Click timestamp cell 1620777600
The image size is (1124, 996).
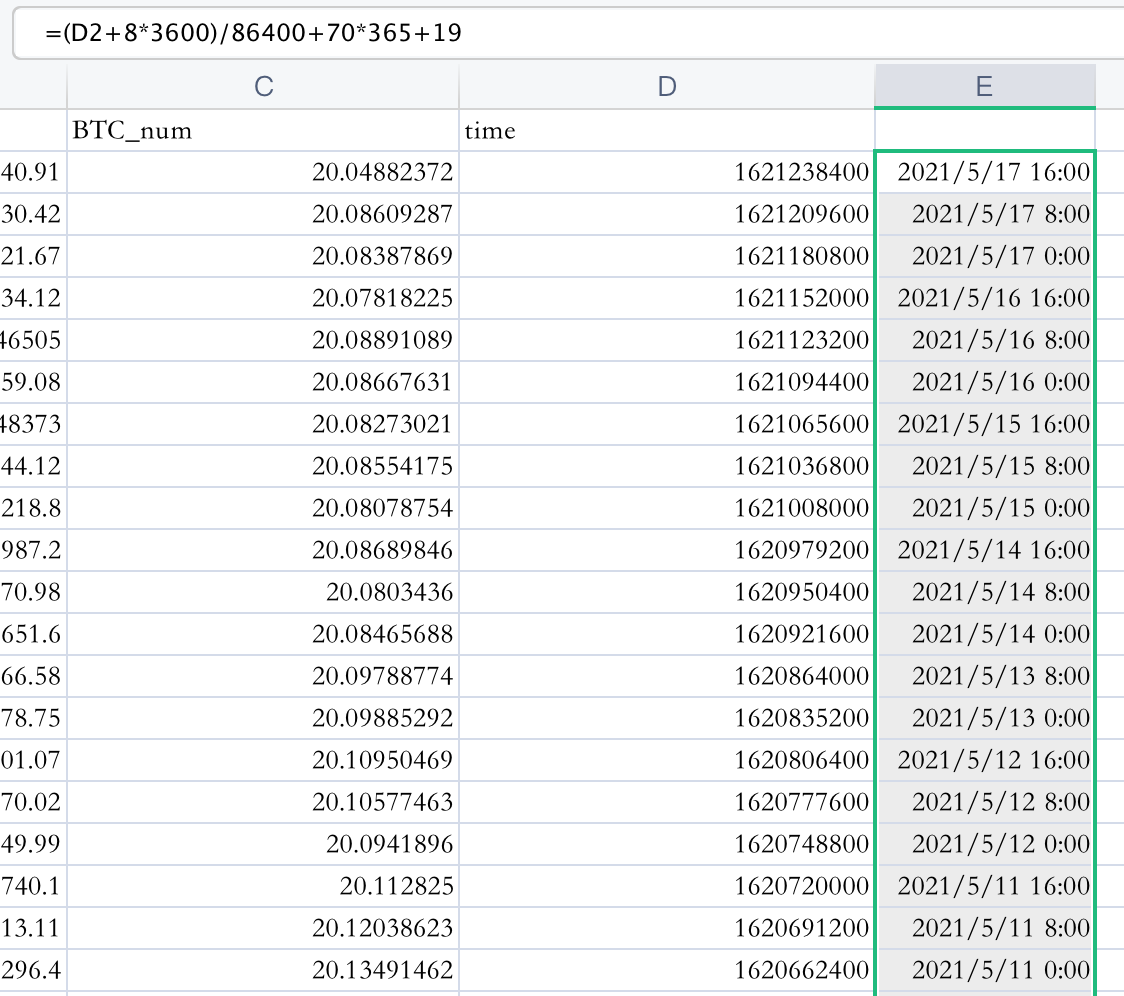coord(667,802)
